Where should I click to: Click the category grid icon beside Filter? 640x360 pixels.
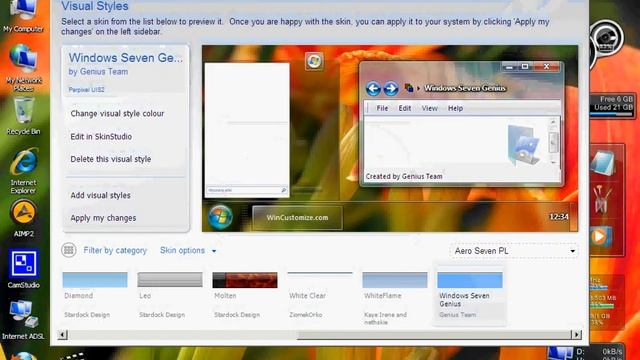69,250
